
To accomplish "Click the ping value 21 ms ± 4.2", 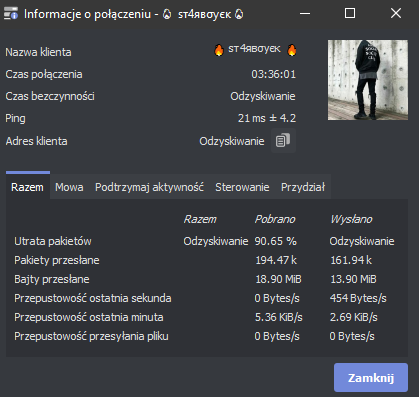I will click(x=267, y=118).
